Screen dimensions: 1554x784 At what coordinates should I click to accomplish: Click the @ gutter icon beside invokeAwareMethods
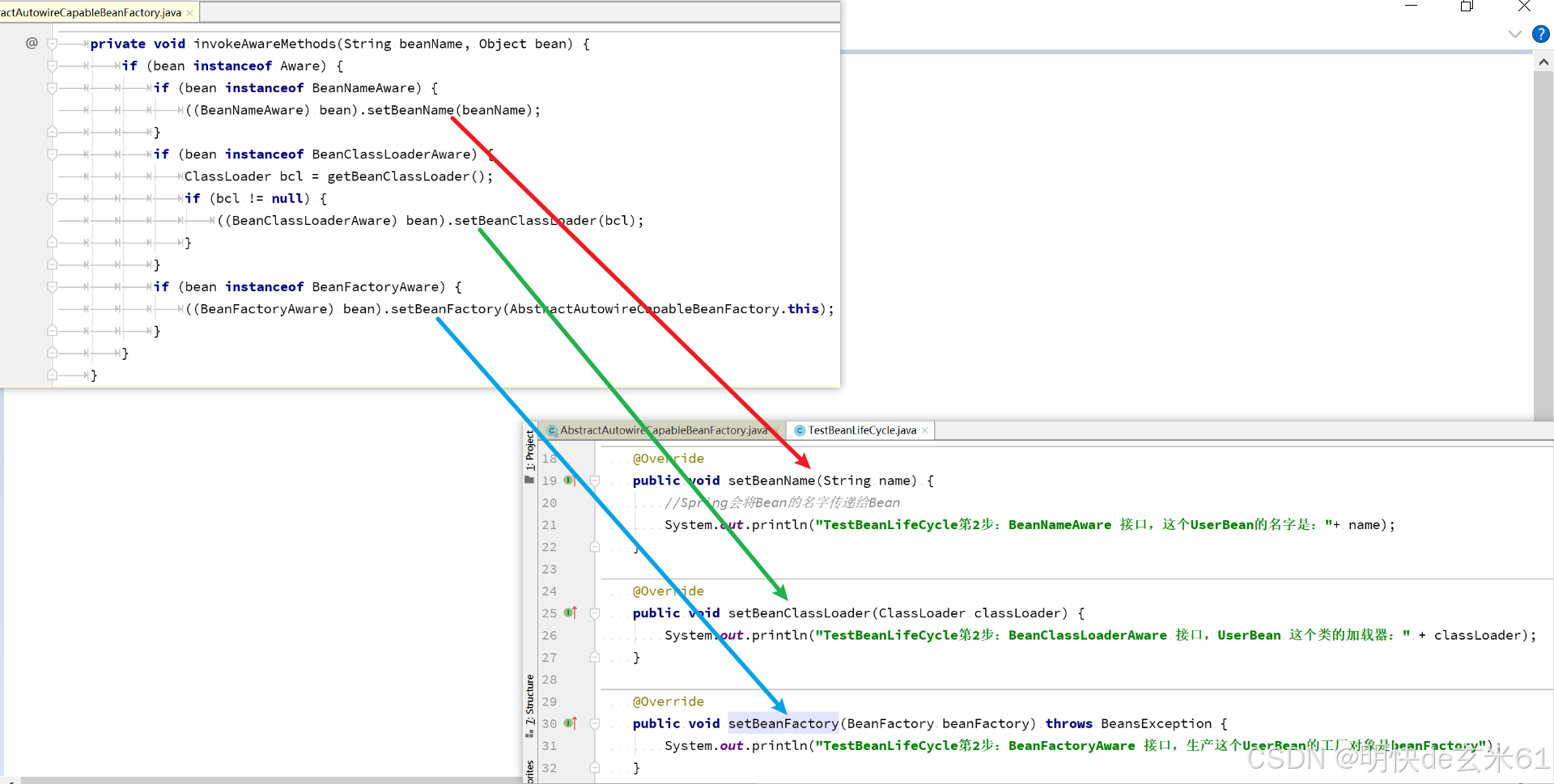coord(32,43)
